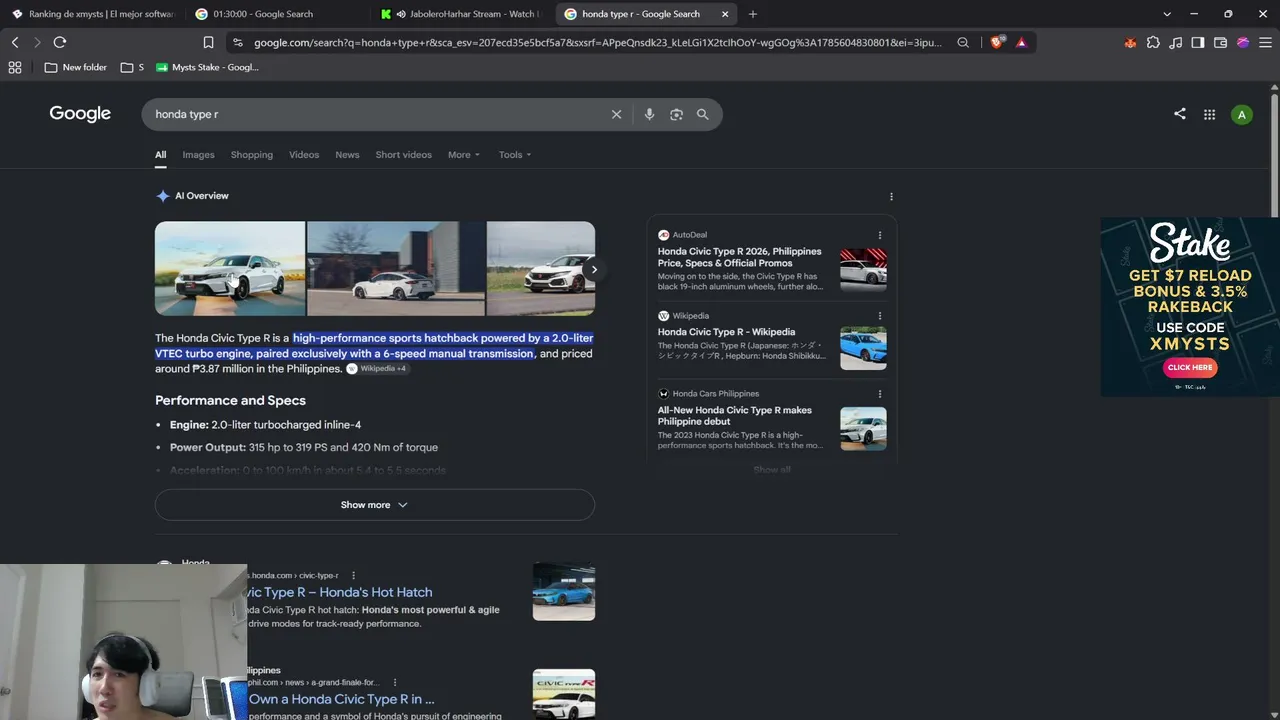Screen dimensions: 1280x720
Task: Switch to the Videos results tab
Action: (x=304, y=155)
